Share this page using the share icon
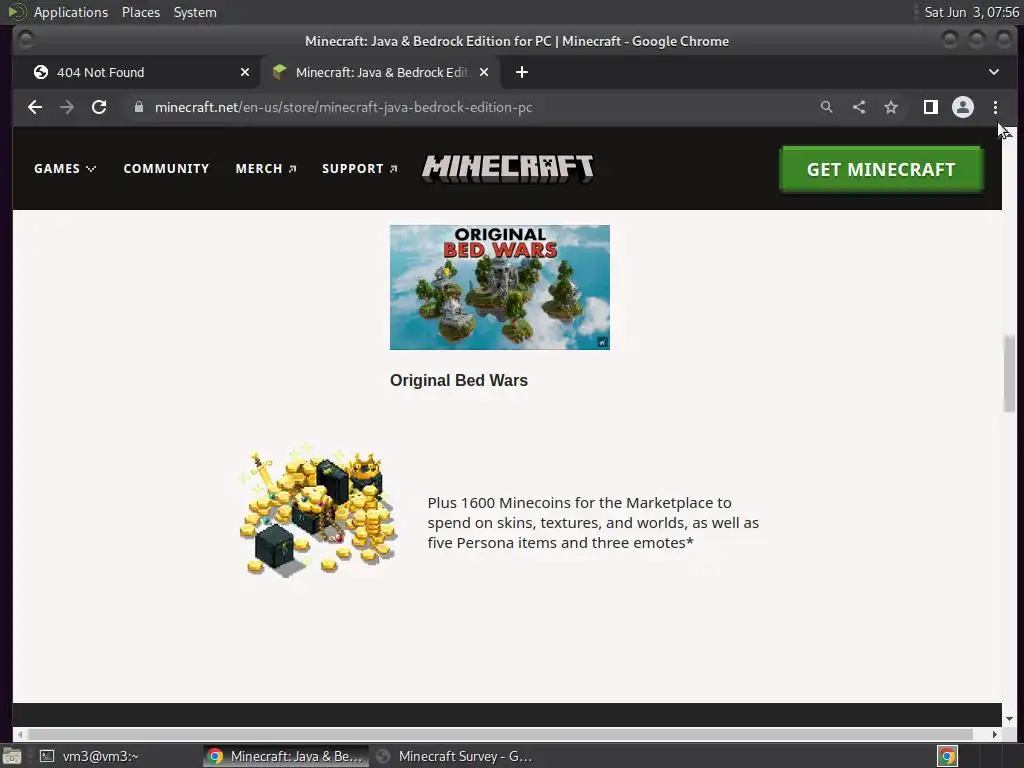Image resolution: width=1024 pixels, height=768 pixels. (859, 107)
